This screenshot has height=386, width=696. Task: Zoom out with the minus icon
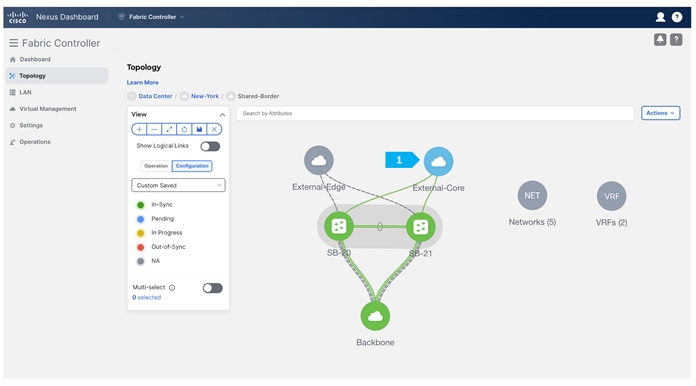pyautogui.click(x=154, y=129)
